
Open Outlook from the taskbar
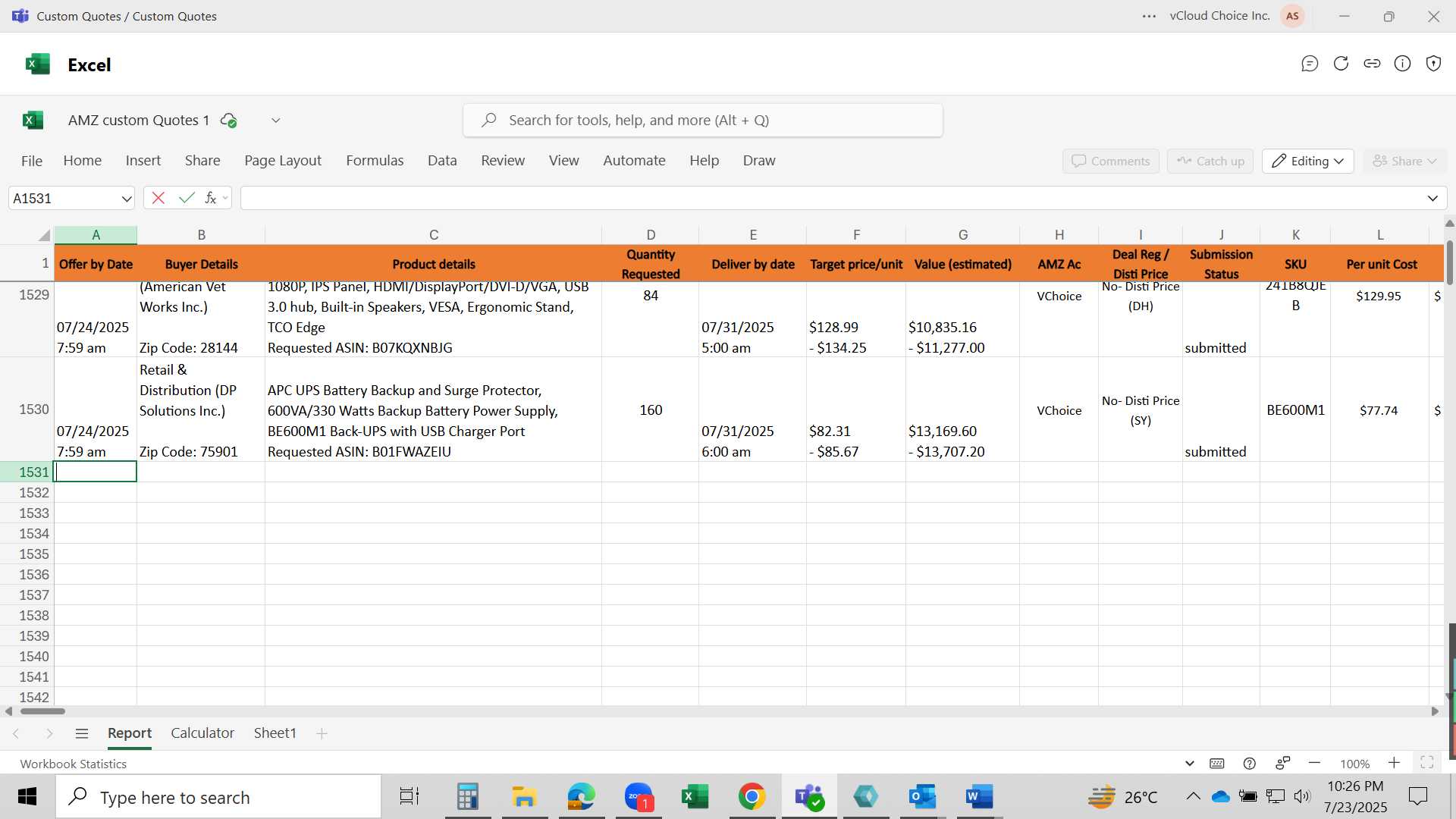coord(922,797)
